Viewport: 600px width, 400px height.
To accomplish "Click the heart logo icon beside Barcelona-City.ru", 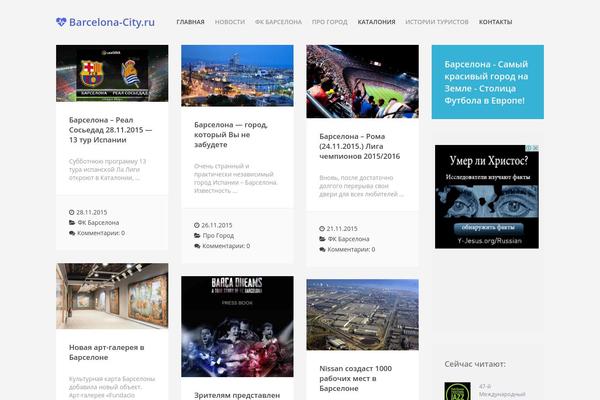I will pyautogui.click(x=62, y=21).
